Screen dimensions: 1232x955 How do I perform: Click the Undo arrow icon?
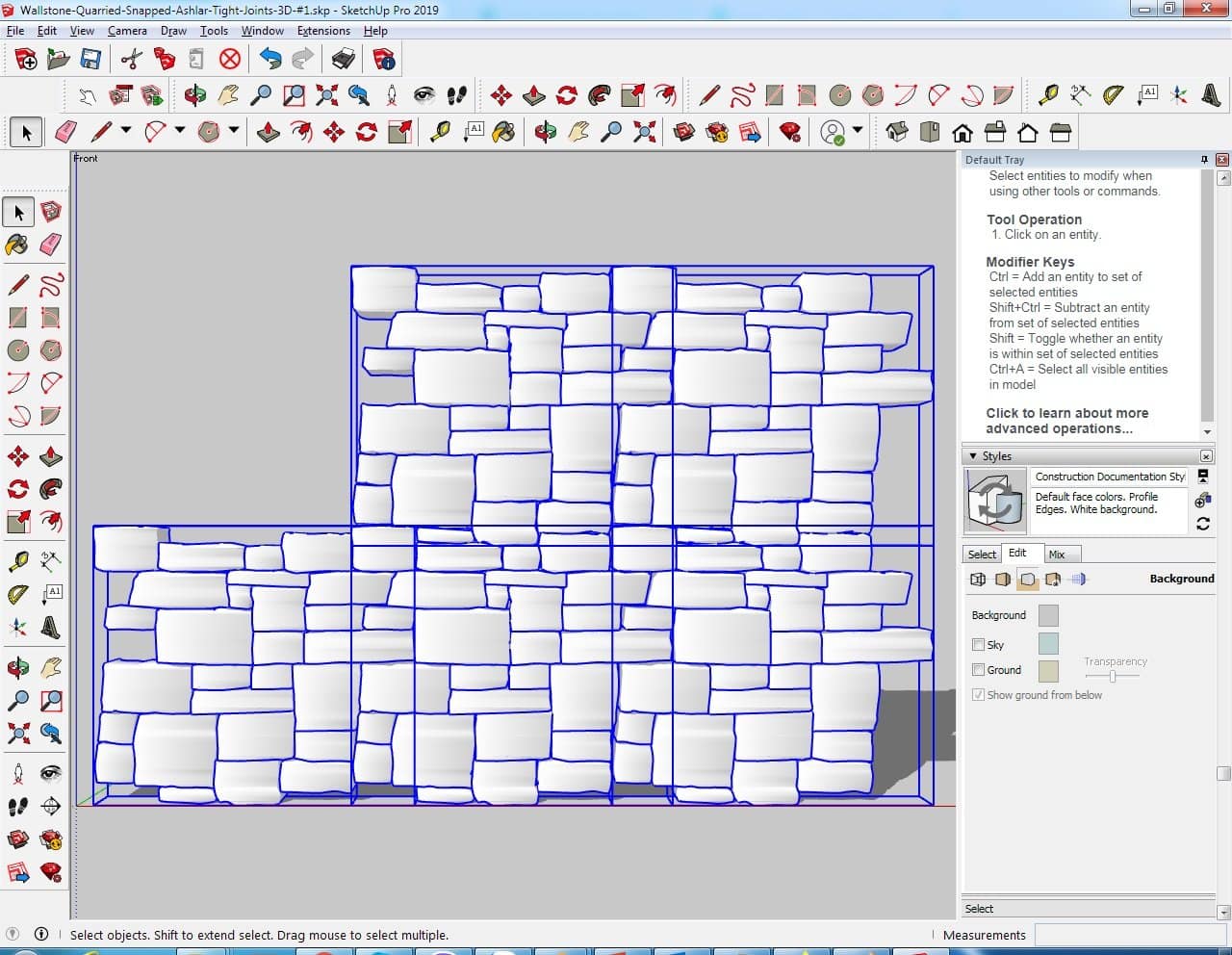270,60
